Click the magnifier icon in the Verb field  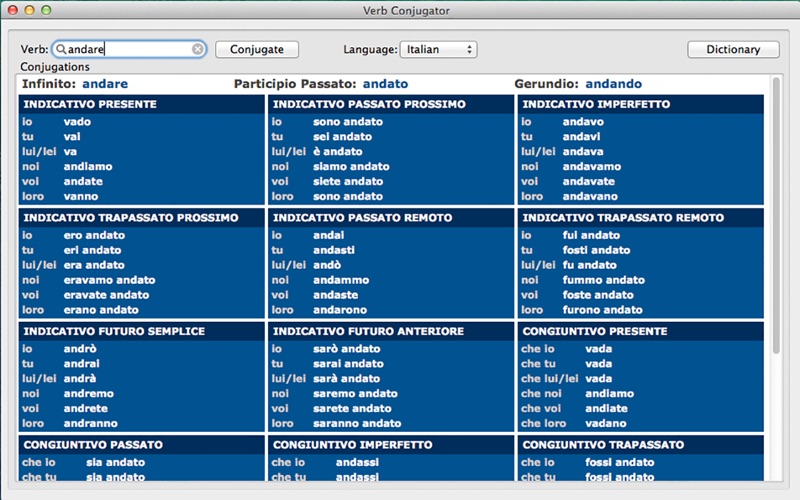[x=61, y=49]
